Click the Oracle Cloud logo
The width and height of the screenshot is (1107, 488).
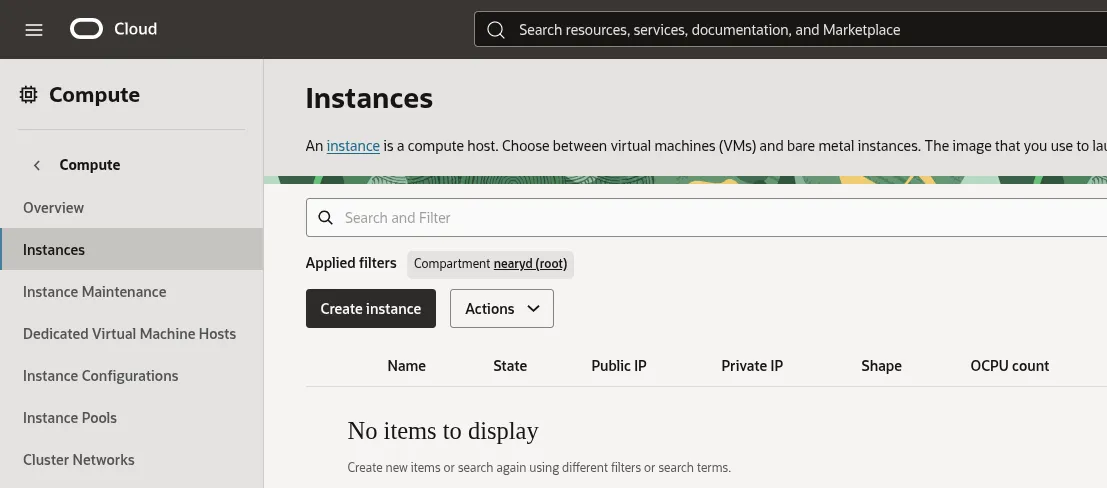pyautogui.click(x=86, y=29)
